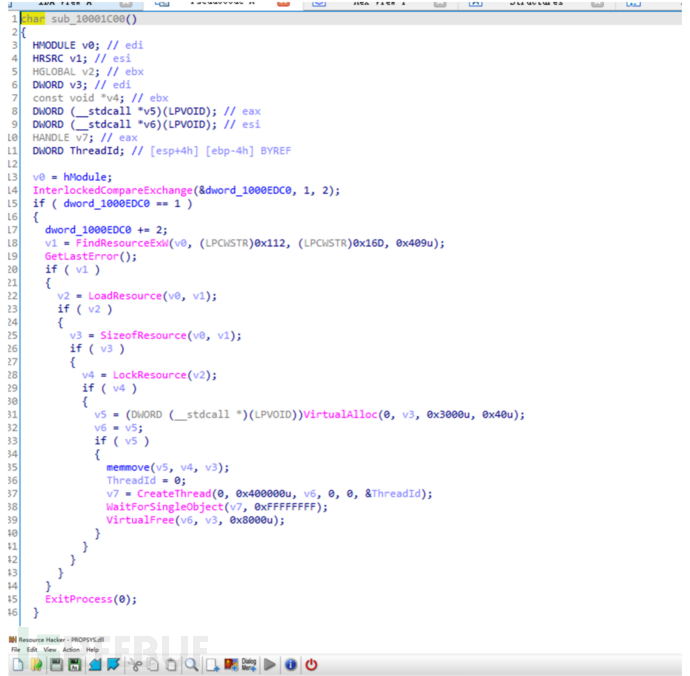
Task: Click the red power Exit icon
Action: click(311, 665)
